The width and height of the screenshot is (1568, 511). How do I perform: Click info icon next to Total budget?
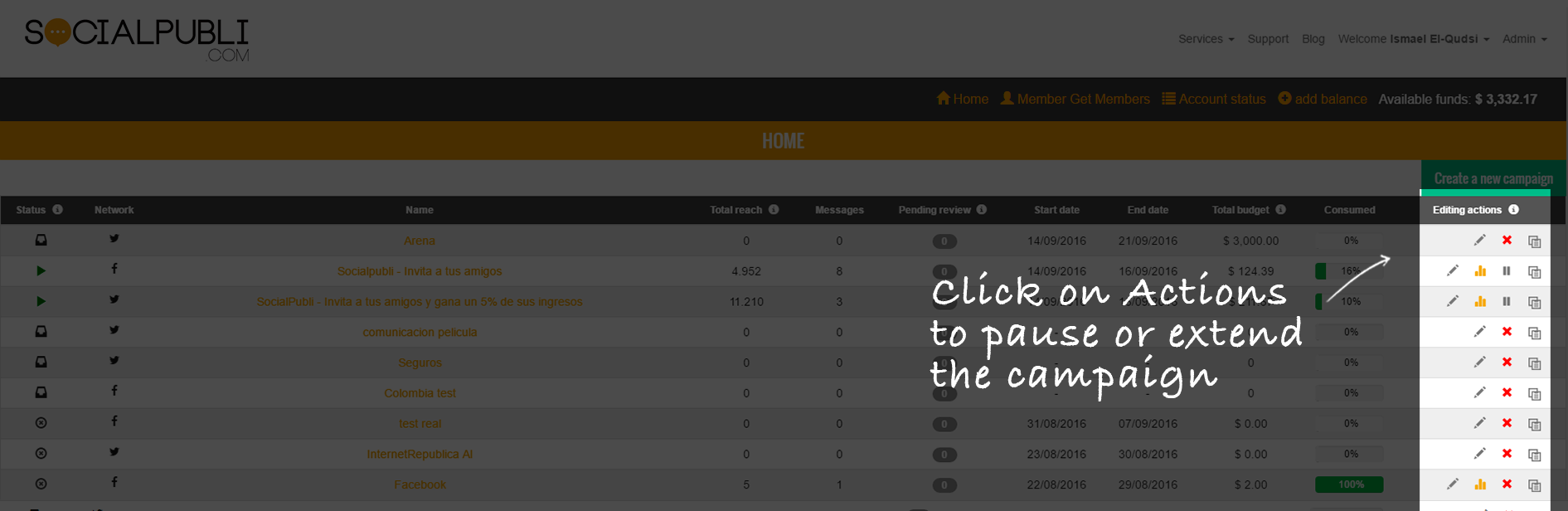(x=1281, y=210)
